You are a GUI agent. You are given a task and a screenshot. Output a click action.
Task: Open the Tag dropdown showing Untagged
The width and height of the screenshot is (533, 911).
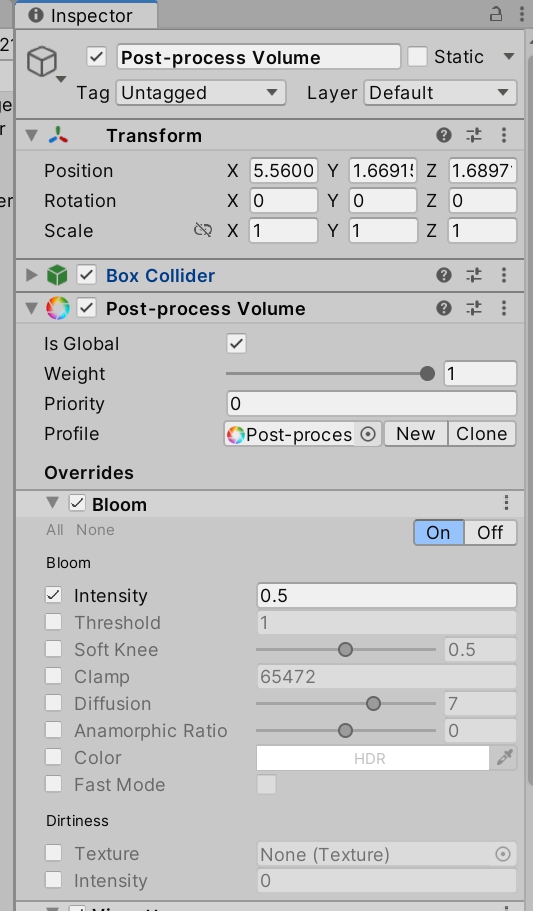point(201,92)
